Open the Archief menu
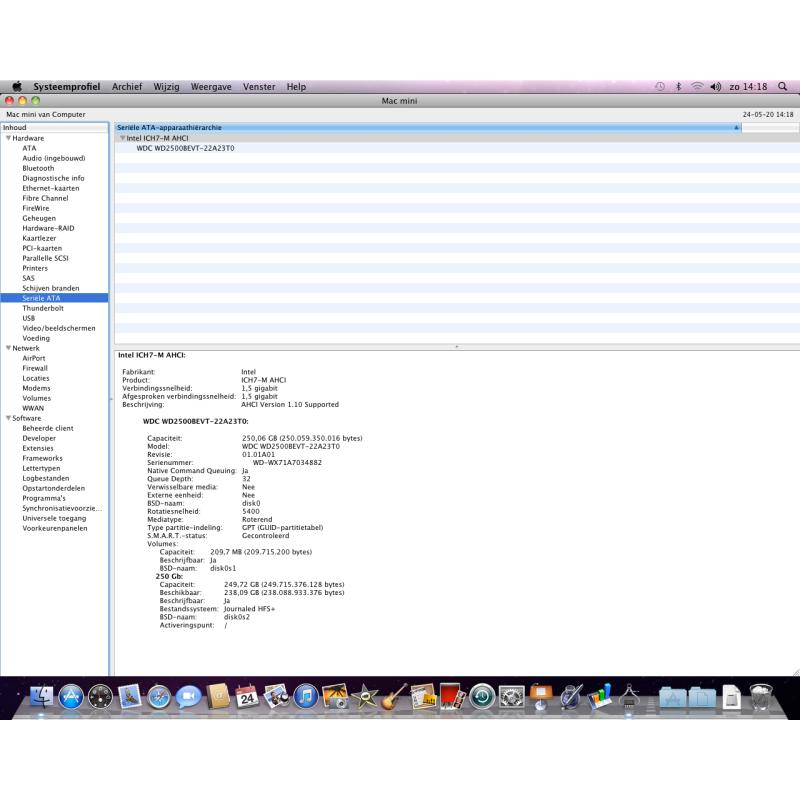Viewport: 800px width, 800px height. pyautogui.click(x=127, y=87)
